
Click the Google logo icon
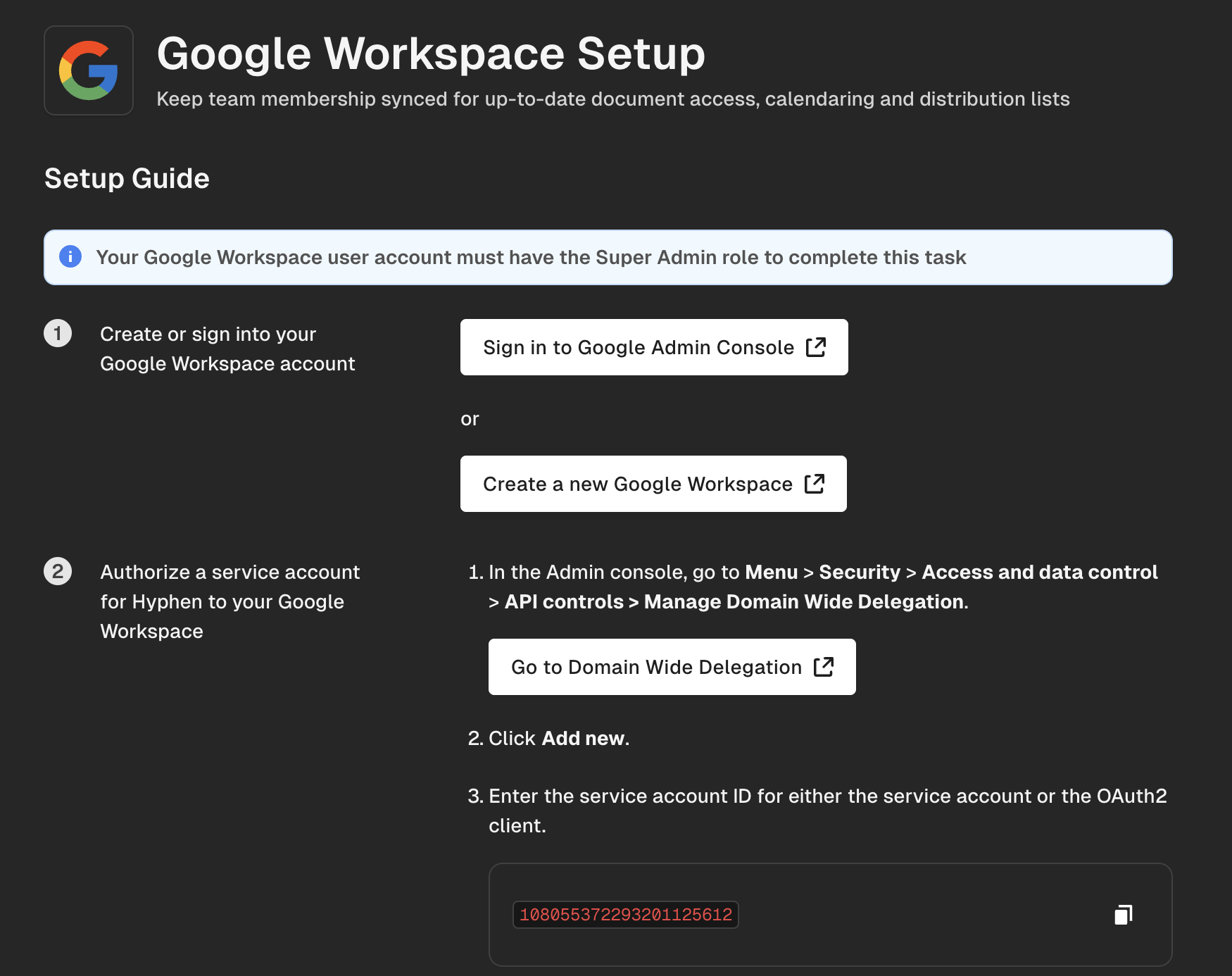pyautogui.click(x=89, y=70)
